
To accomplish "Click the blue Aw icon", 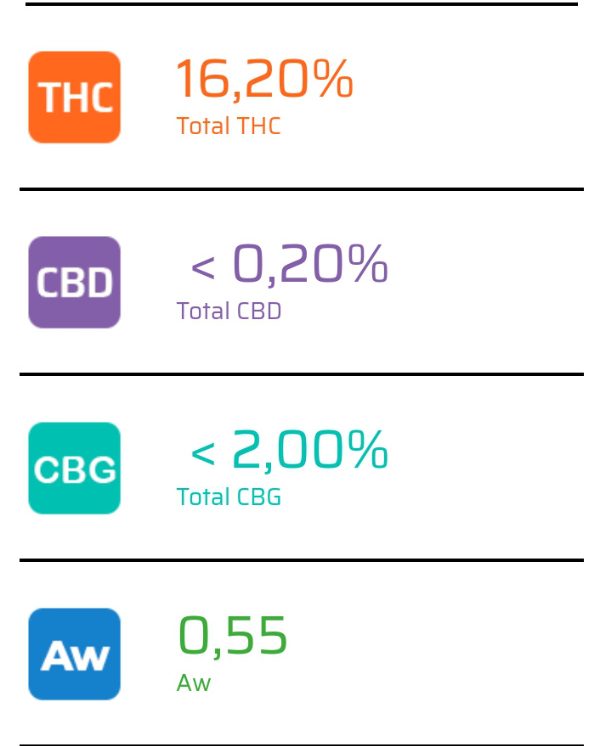I will coord(74,654).
